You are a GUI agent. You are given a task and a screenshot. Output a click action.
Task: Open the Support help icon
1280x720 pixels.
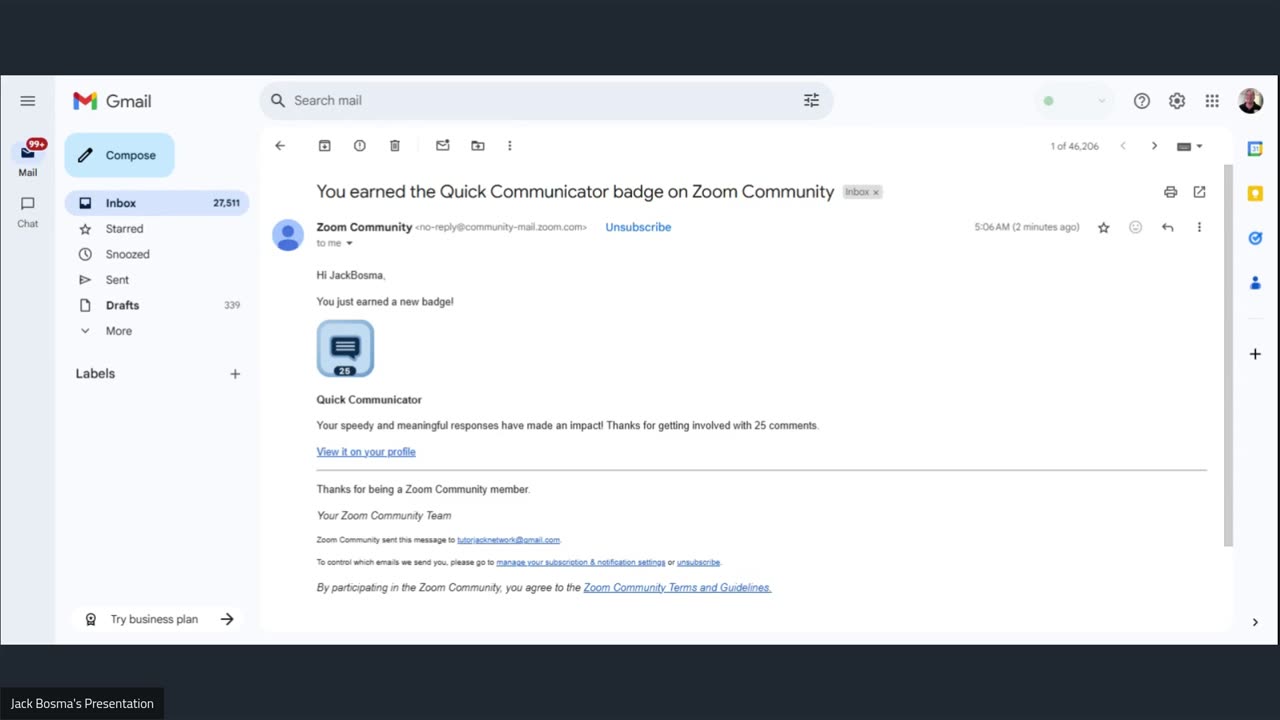pos(1142,101)
